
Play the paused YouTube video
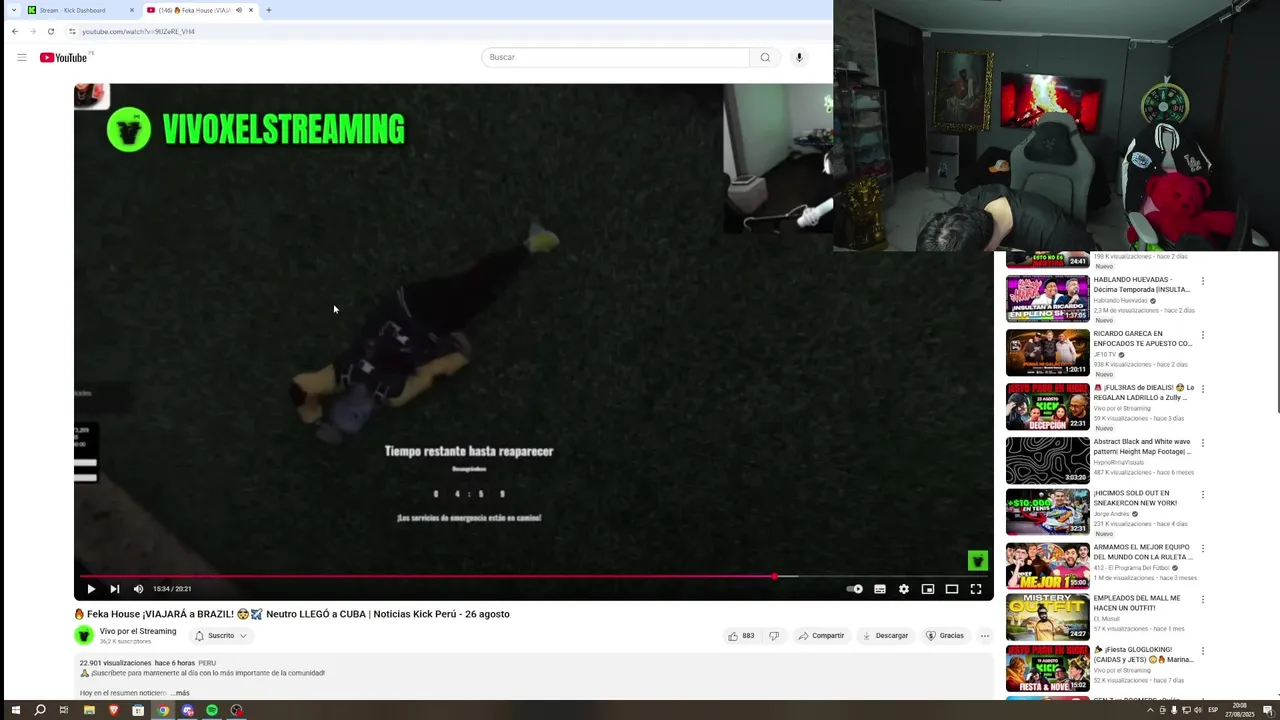(x=91, y=589)
